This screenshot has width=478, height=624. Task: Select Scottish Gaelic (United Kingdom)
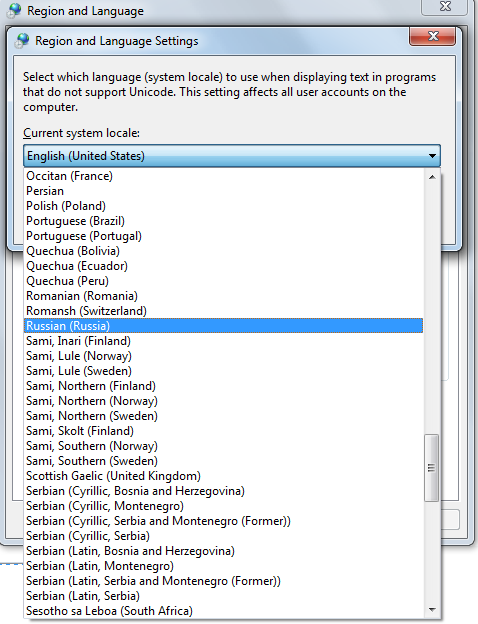(223, 476)
